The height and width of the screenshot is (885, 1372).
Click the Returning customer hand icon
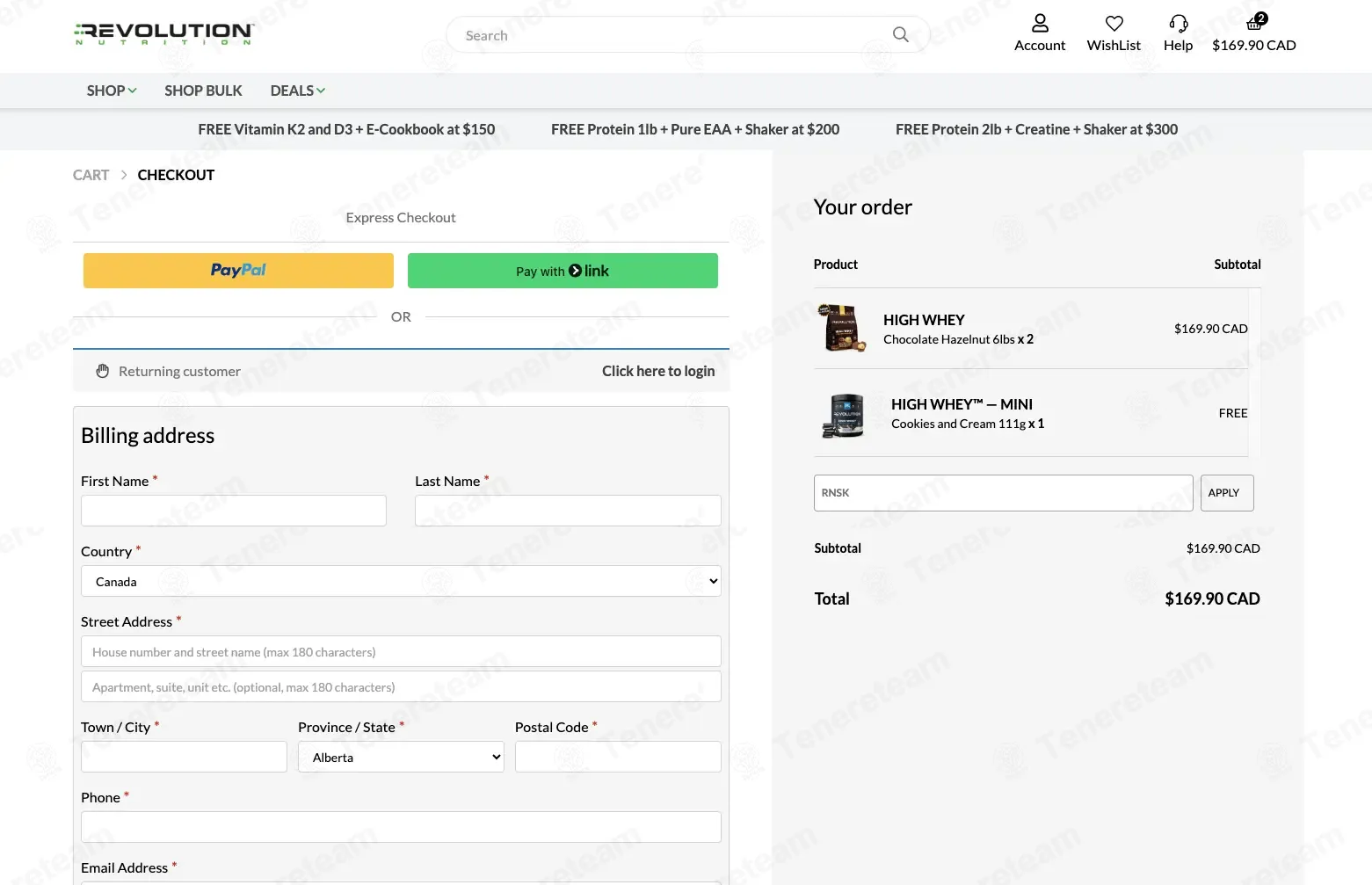pyautogui.click(x=103, y=371)
